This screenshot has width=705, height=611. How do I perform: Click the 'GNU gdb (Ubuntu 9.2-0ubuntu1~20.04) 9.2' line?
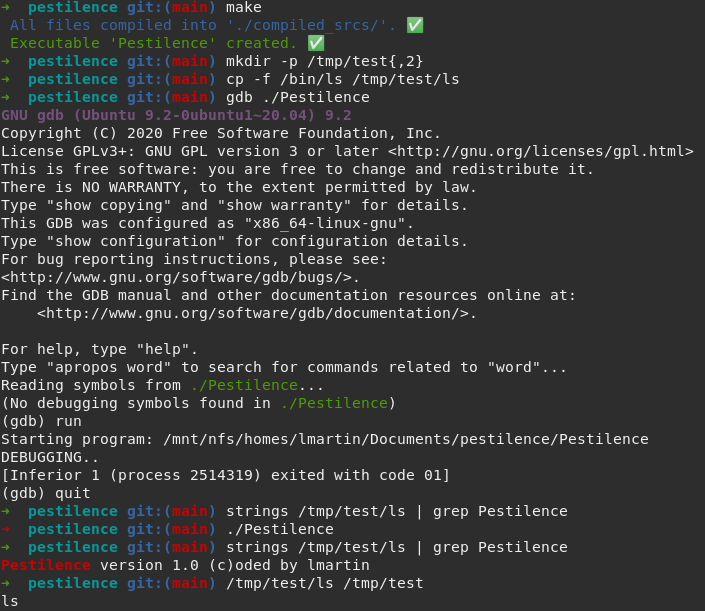pos(176,115)
